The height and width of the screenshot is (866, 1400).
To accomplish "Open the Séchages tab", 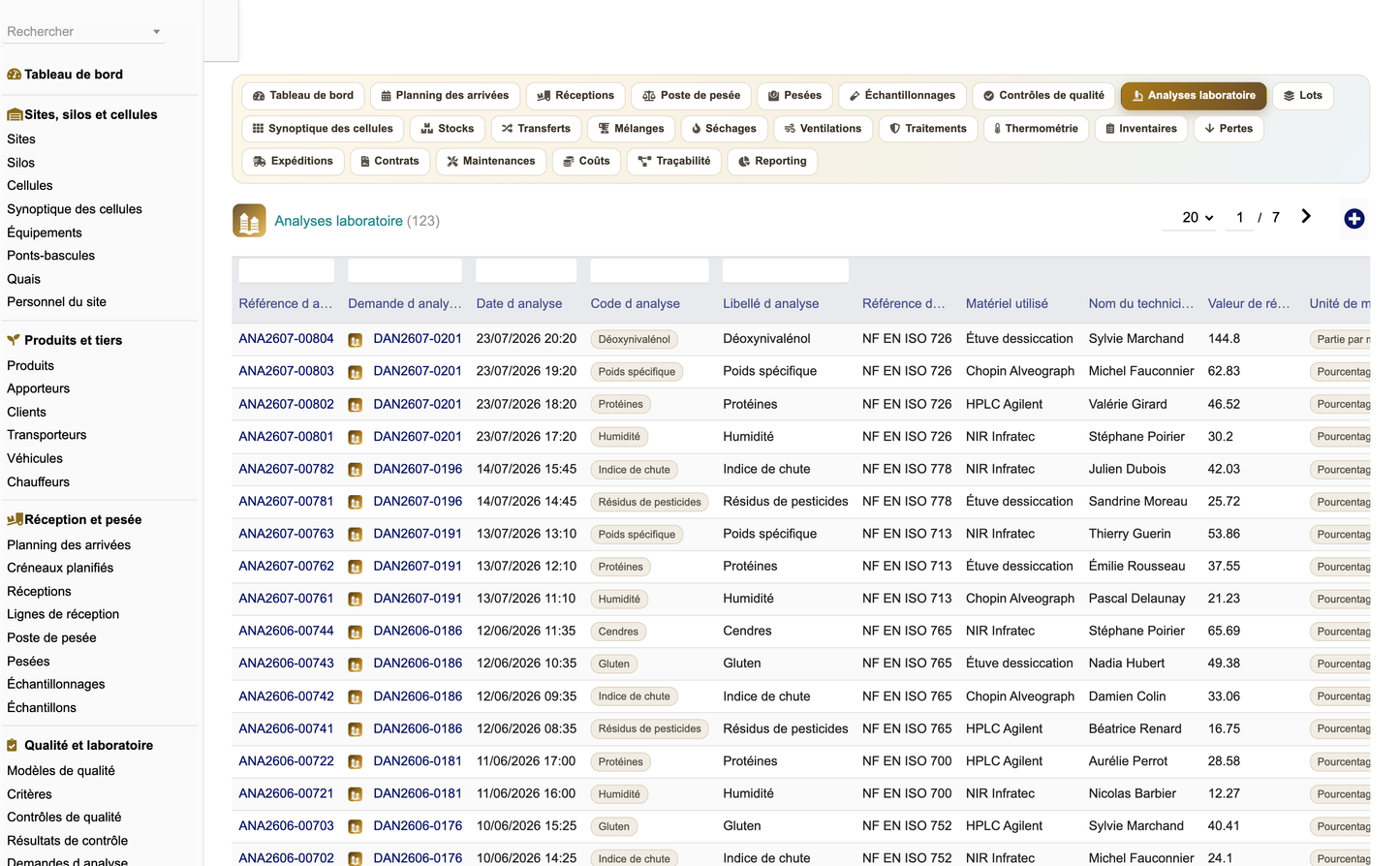I will (724, 129).
